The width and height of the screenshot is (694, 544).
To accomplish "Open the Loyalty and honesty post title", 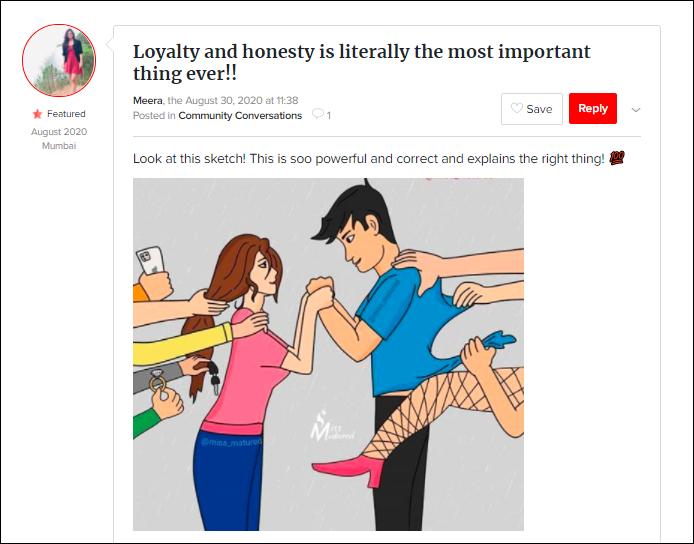I will click(x=362, y=62).
